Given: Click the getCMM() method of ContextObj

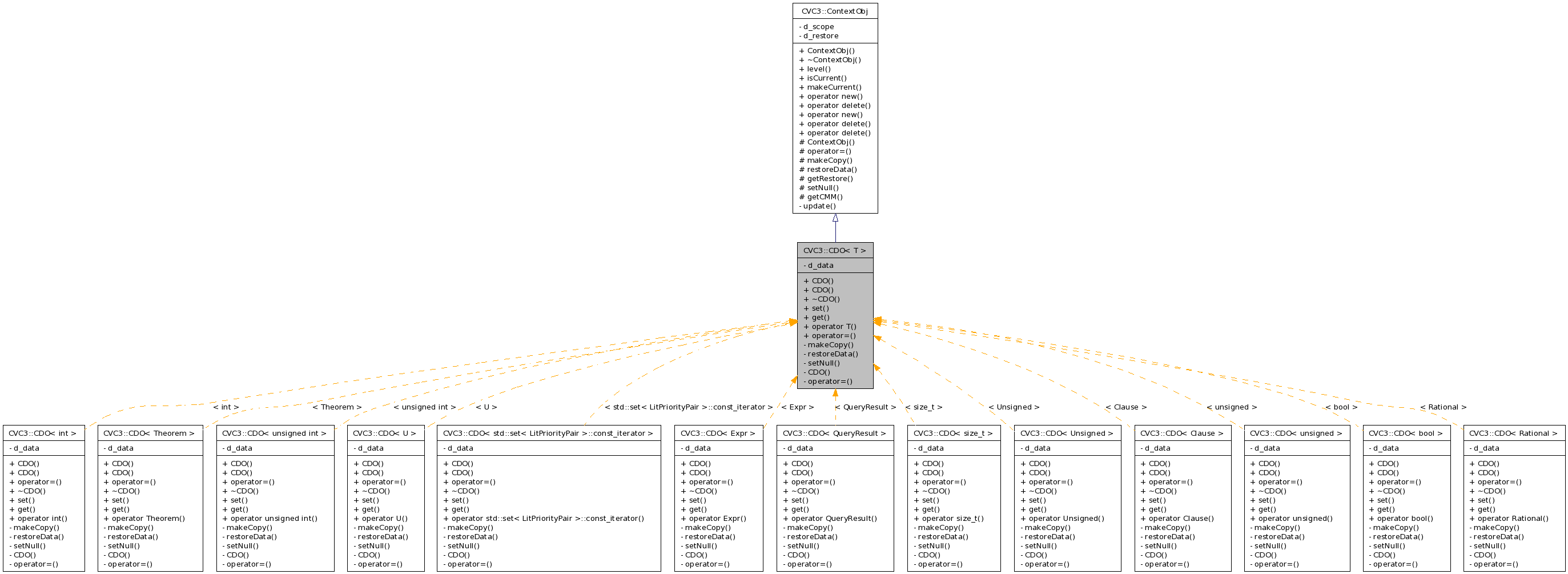Looking at the screenshot, I should tap(822, 196).
